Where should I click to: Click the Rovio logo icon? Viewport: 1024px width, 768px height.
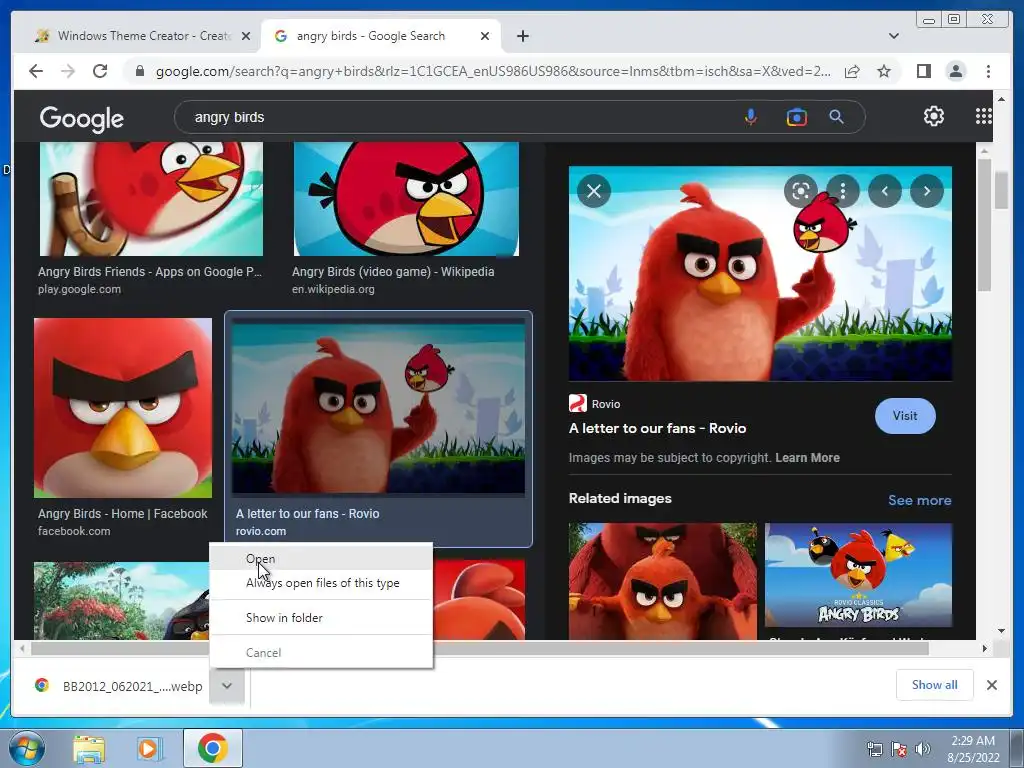pos(577,404)
